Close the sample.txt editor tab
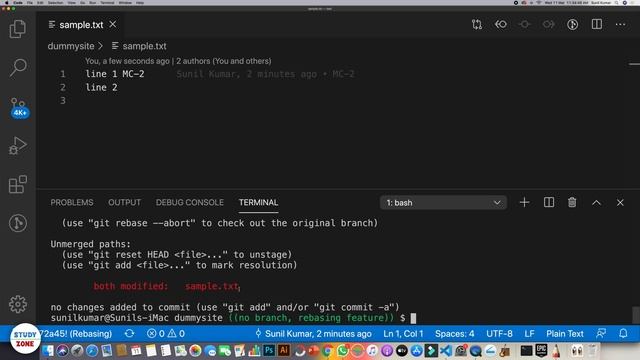 (x=113, y=24)
